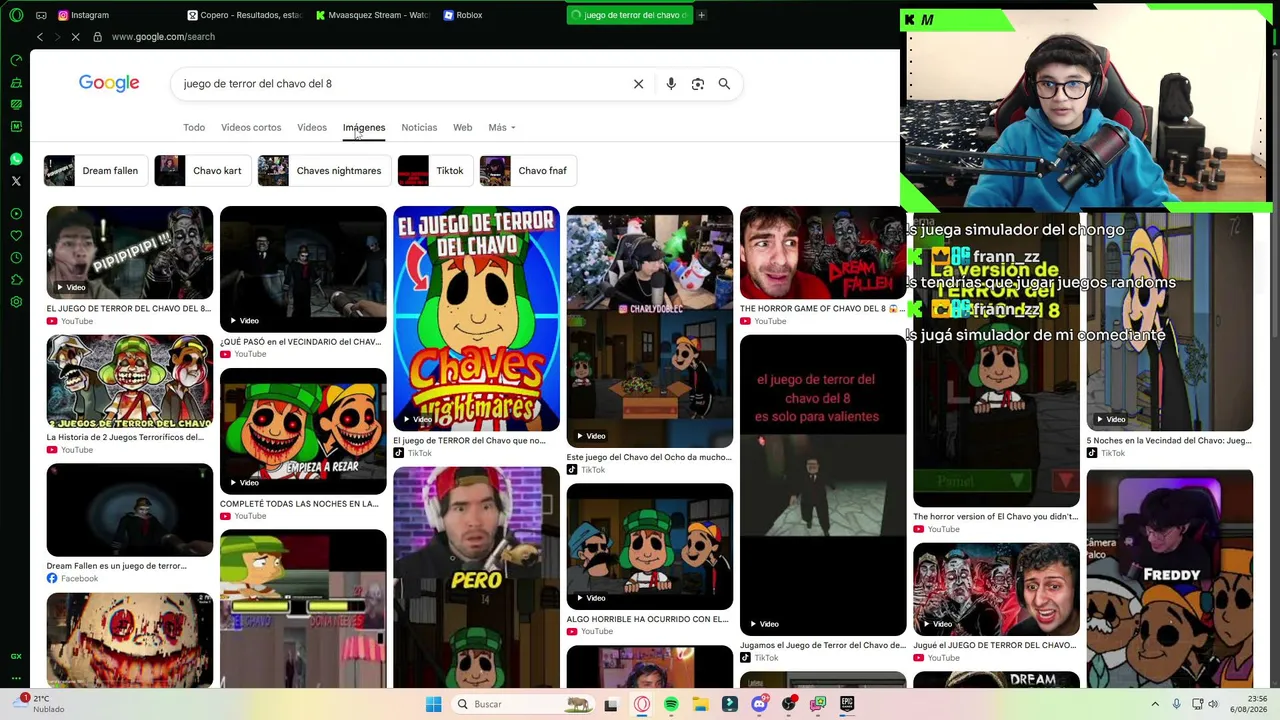Open 'La Historia de 2 Juegos Terroríficos' result
1280x720 pixels.
(x=125, y=437)
